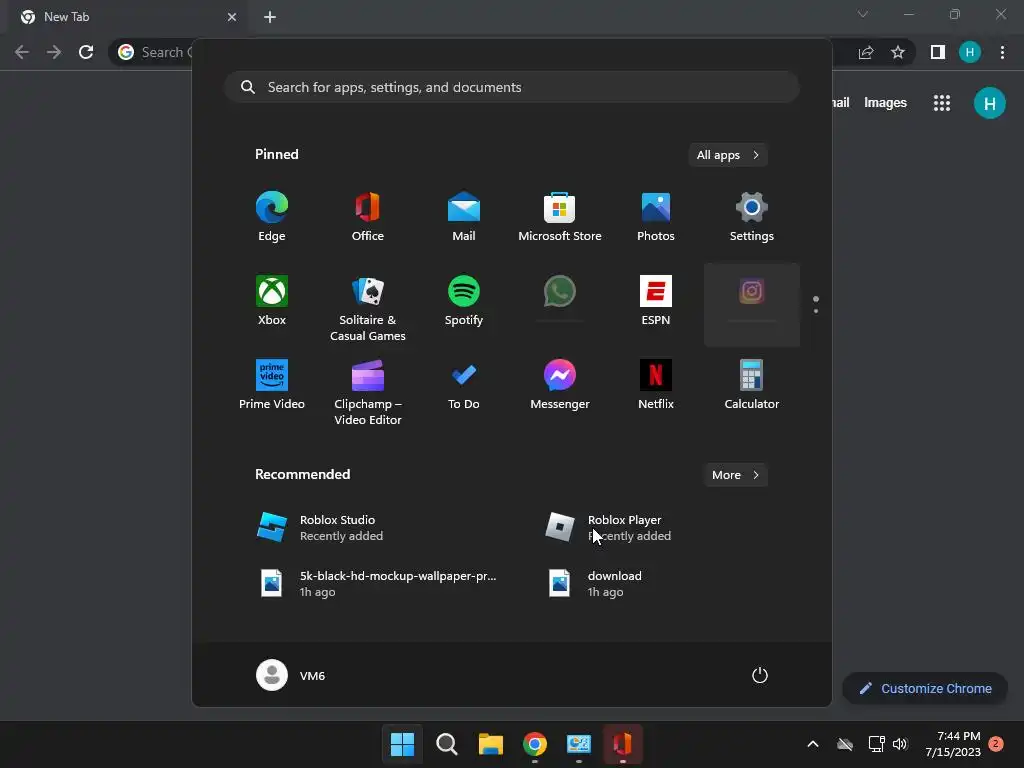This screenshot has height=768, width=1024.
Task: Launch Office from pinned apps
Action: [x=368, y=217]
